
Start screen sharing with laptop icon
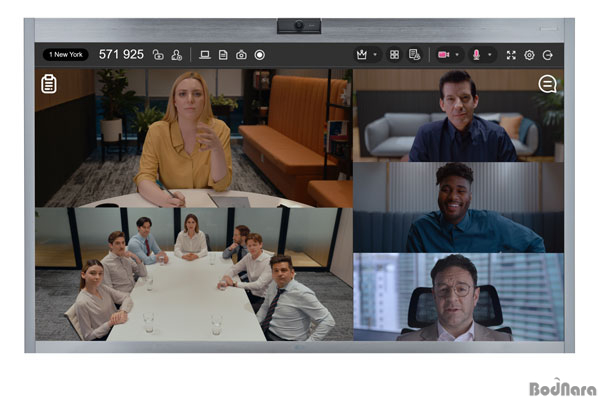coord(205,55)
